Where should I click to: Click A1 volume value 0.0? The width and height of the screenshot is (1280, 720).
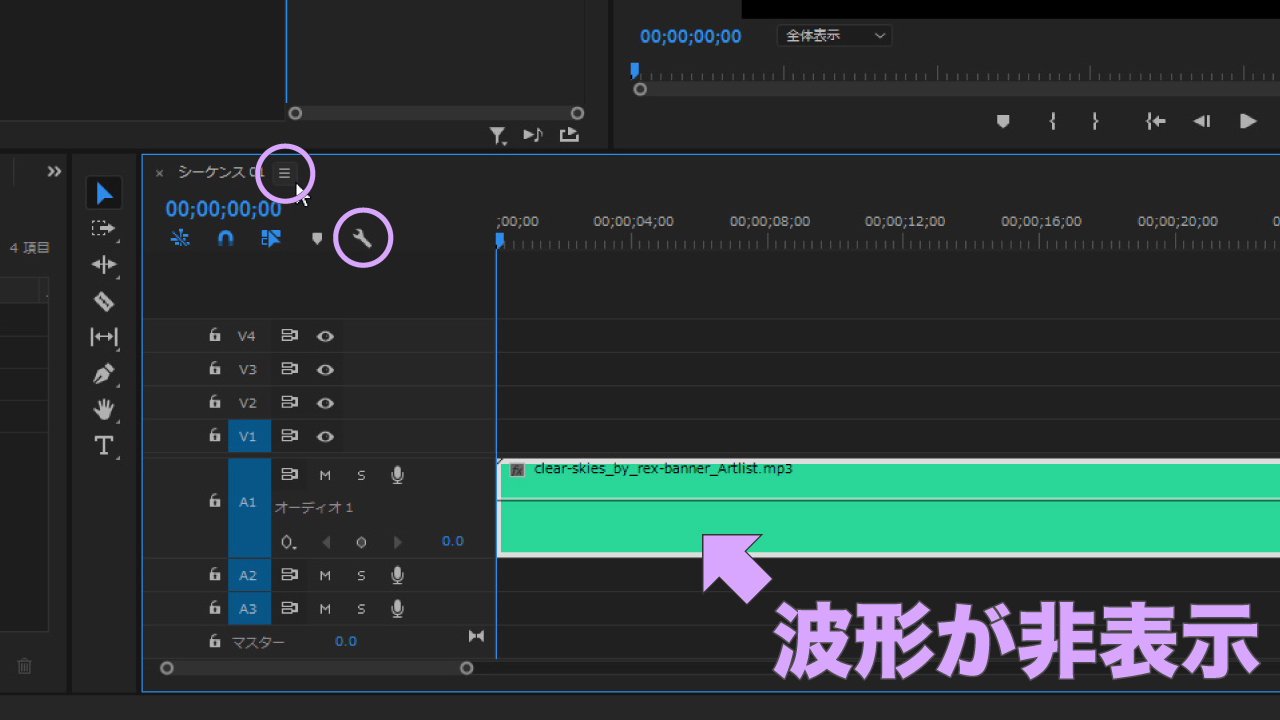click(453, 541)
